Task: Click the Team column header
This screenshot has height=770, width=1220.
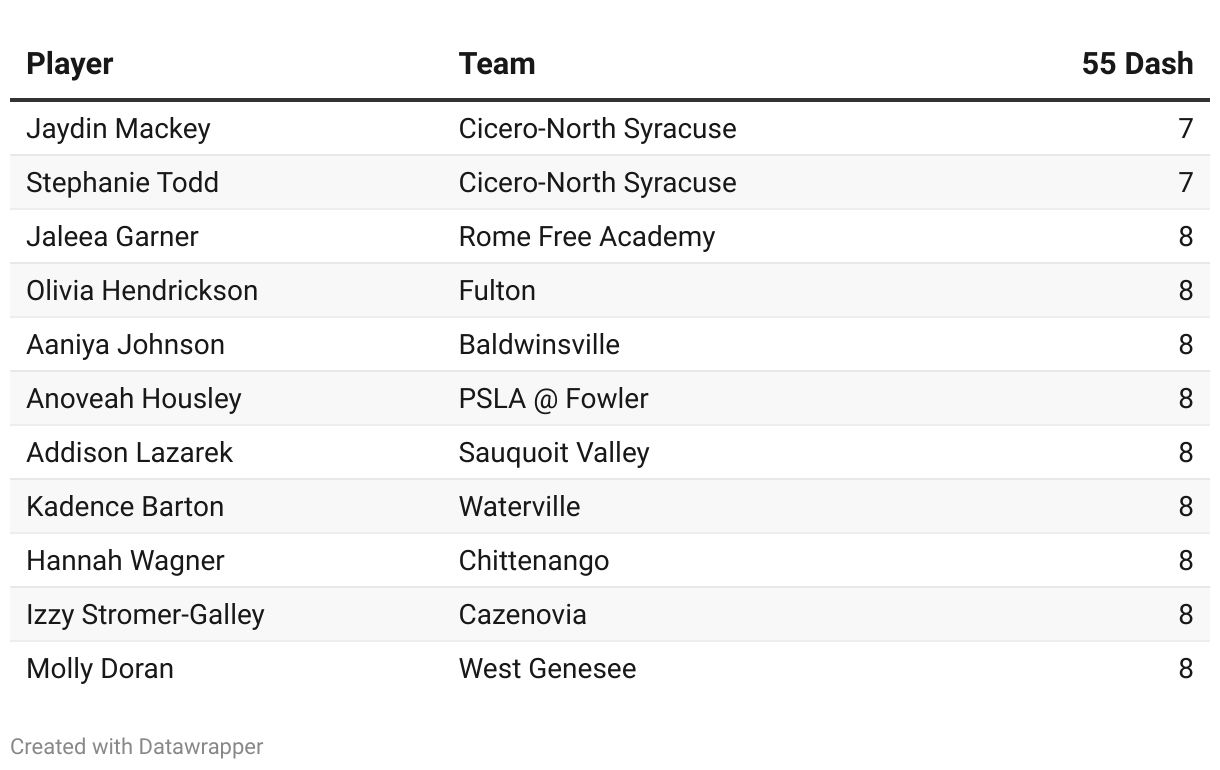Action: [x=497, y=64]
